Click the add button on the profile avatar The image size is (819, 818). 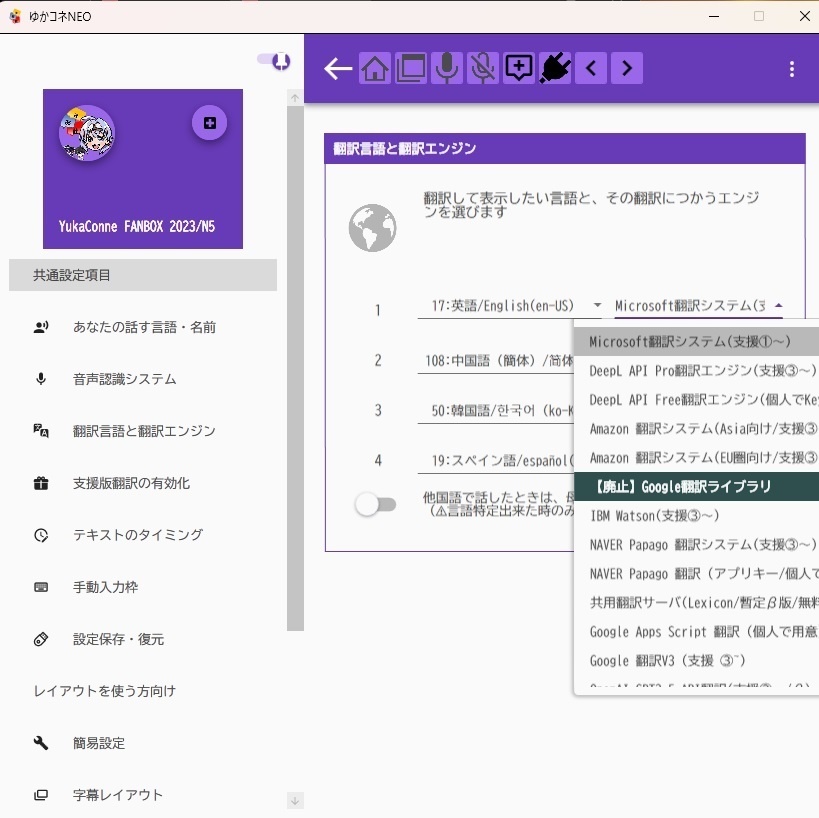coord(210,122)
